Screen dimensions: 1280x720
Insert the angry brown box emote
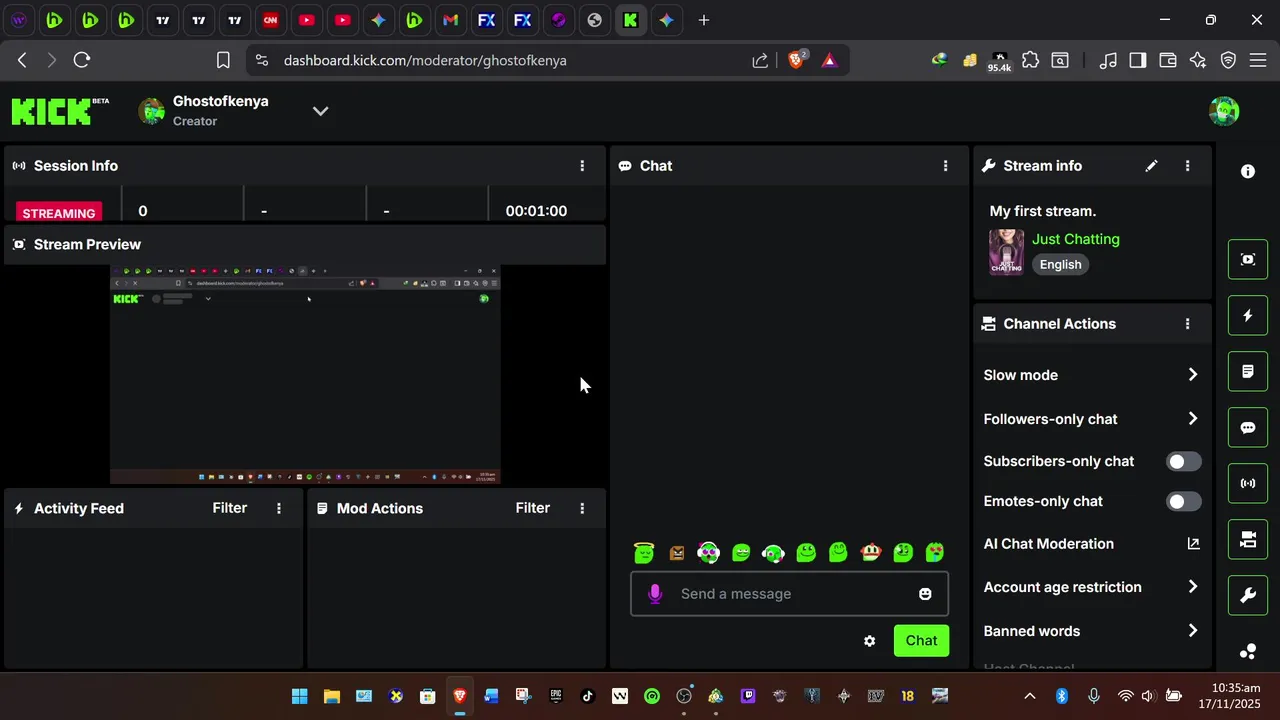[677, 552]
